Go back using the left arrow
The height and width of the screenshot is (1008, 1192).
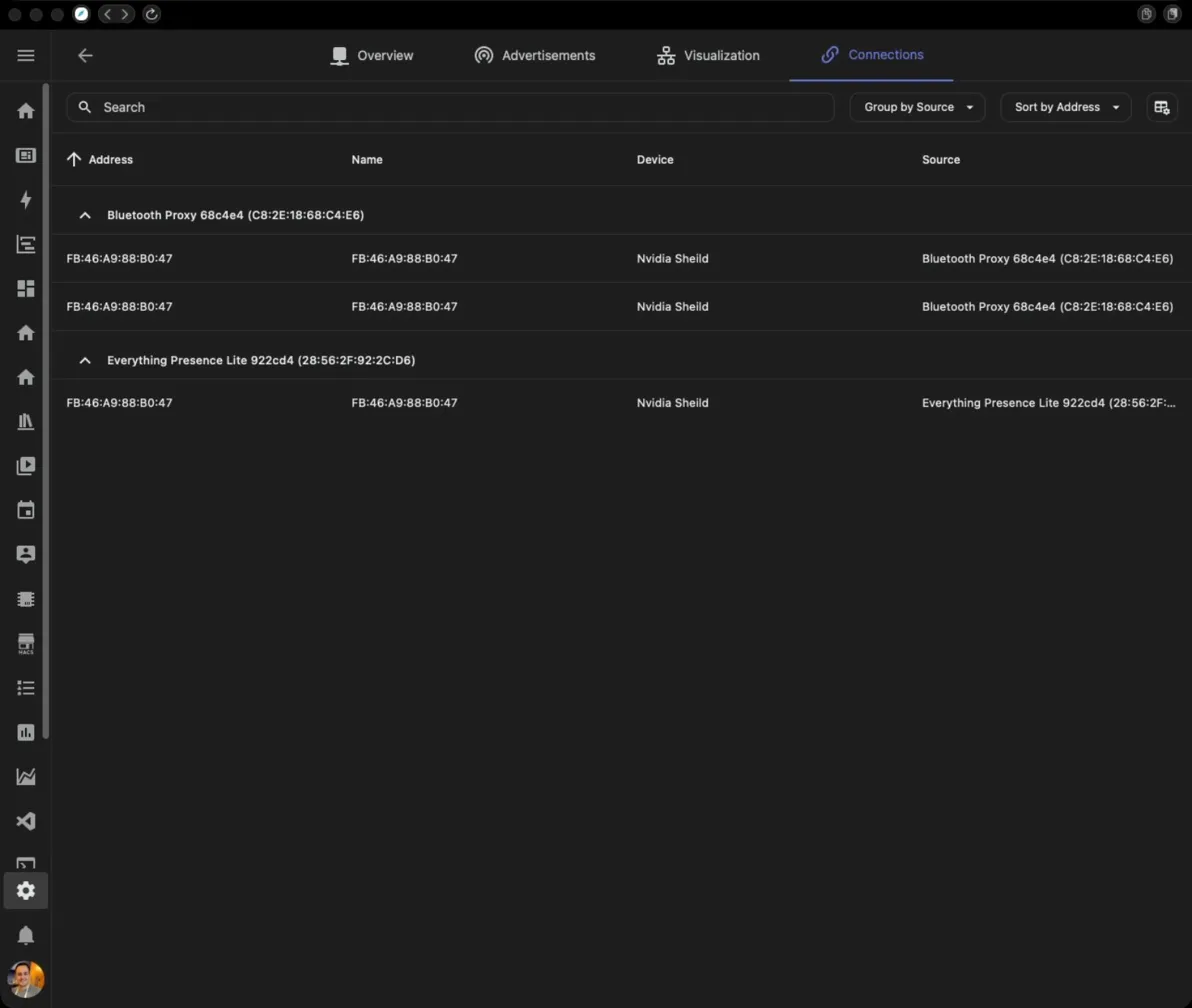click(85, 55)
